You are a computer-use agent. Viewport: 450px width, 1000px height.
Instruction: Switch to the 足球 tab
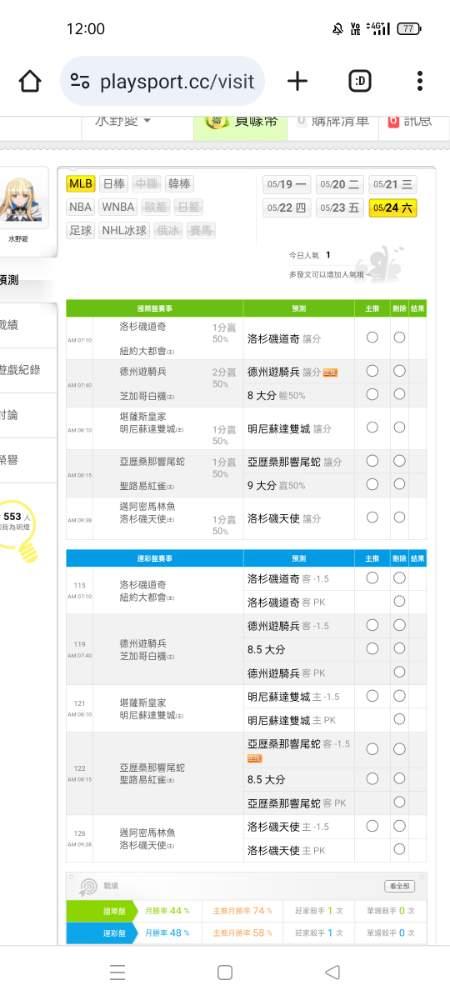point(81,230)
